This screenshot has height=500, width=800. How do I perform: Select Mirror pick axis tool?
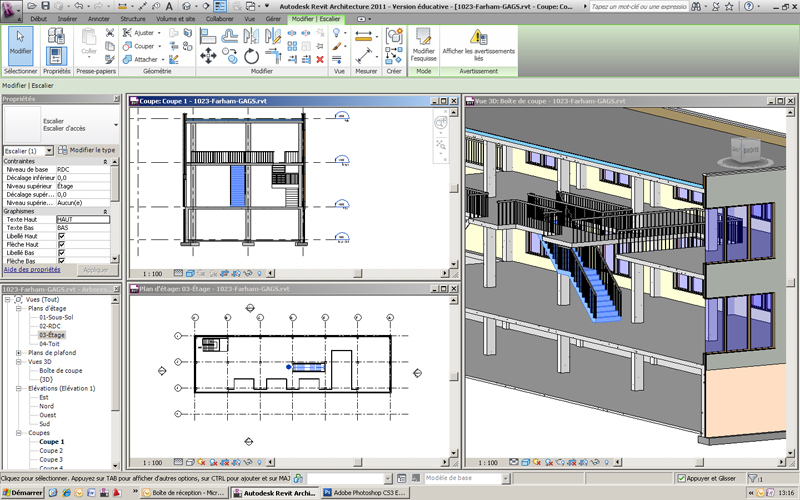point(251,36)
